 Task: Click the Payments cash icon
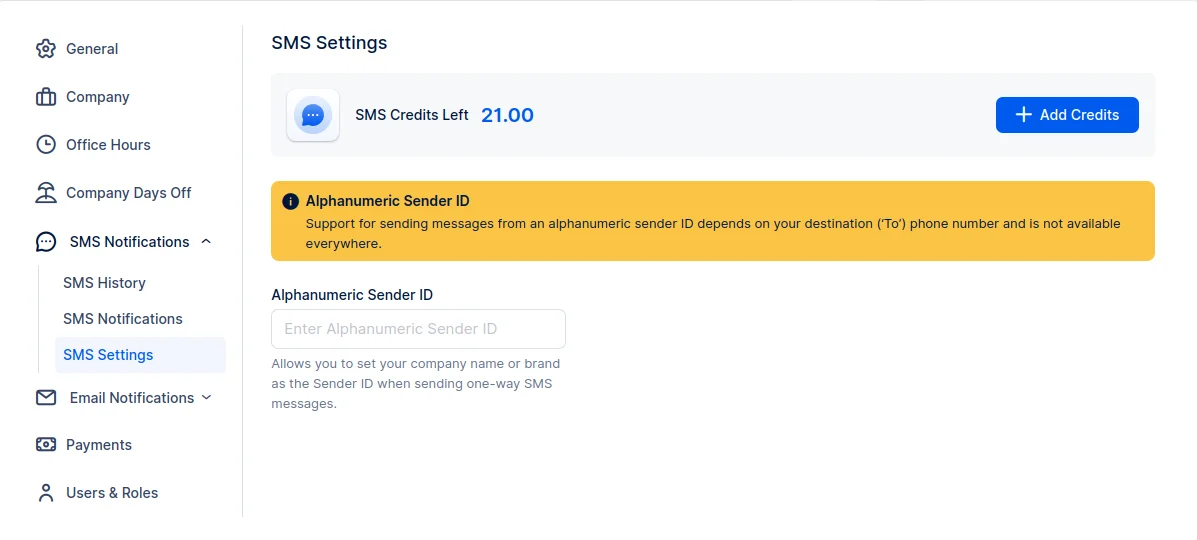(46, 445)
